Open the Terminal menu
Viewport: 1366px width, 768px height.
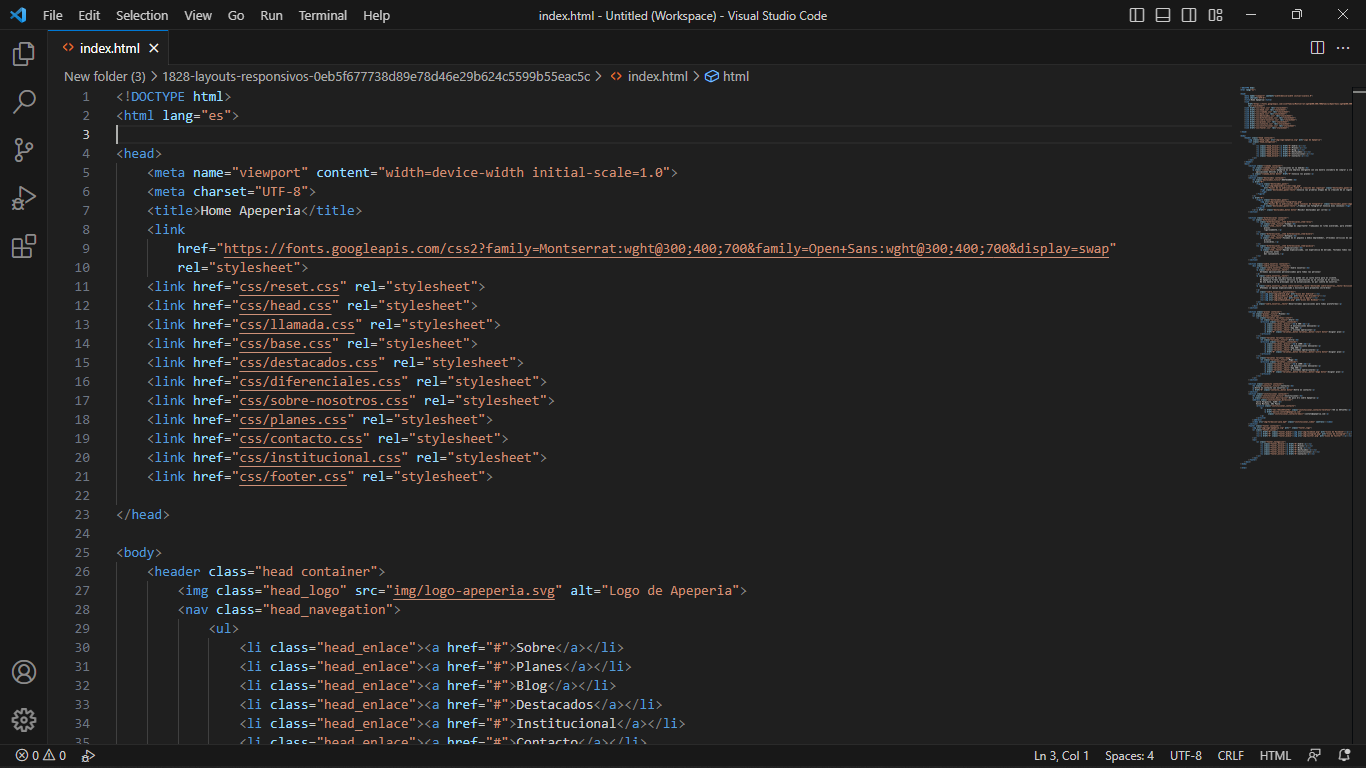[323, 15]
